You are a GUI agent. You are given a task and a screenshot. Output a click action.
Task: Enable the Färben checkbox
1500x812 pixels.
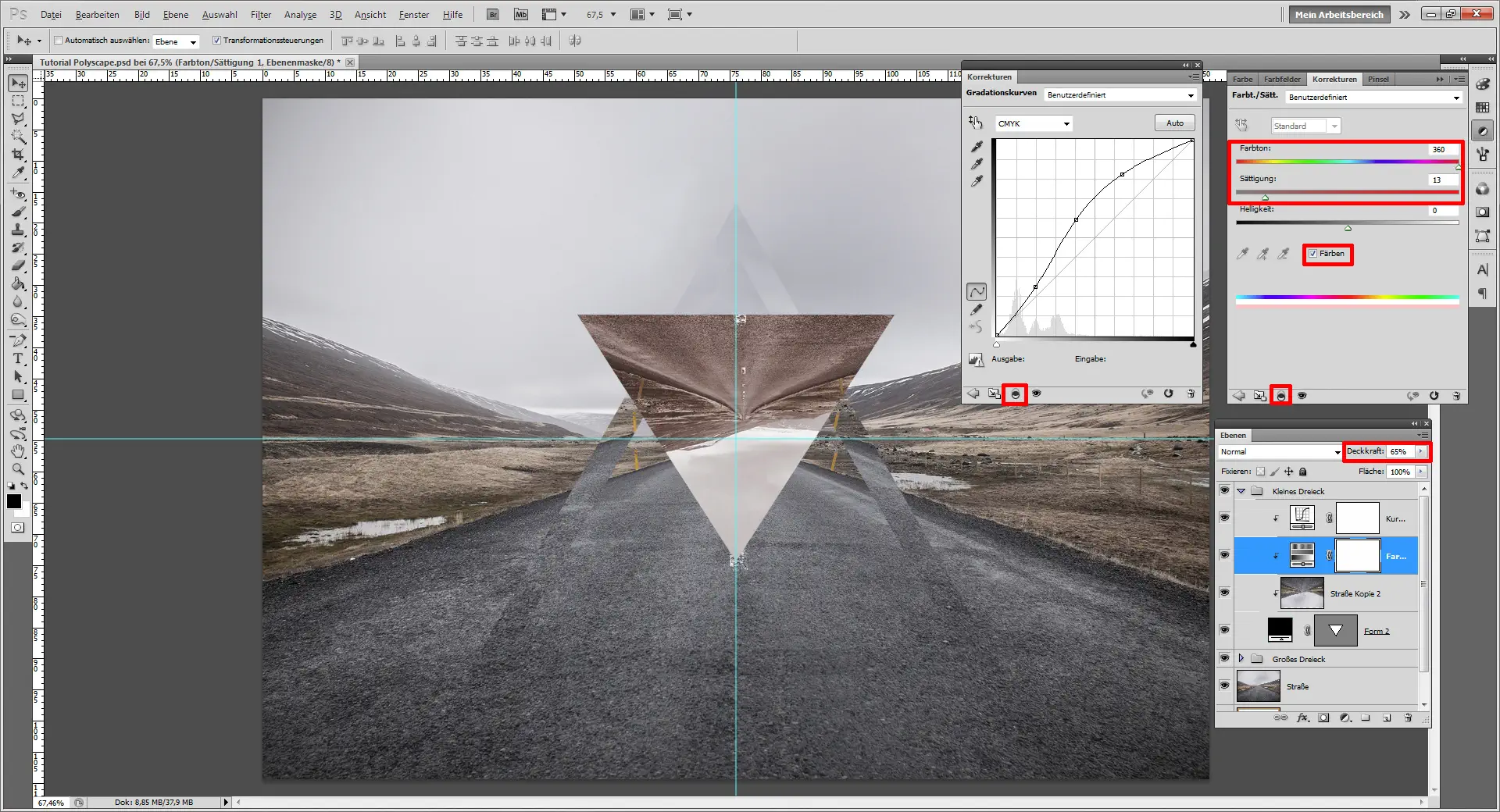point(1312,255)
